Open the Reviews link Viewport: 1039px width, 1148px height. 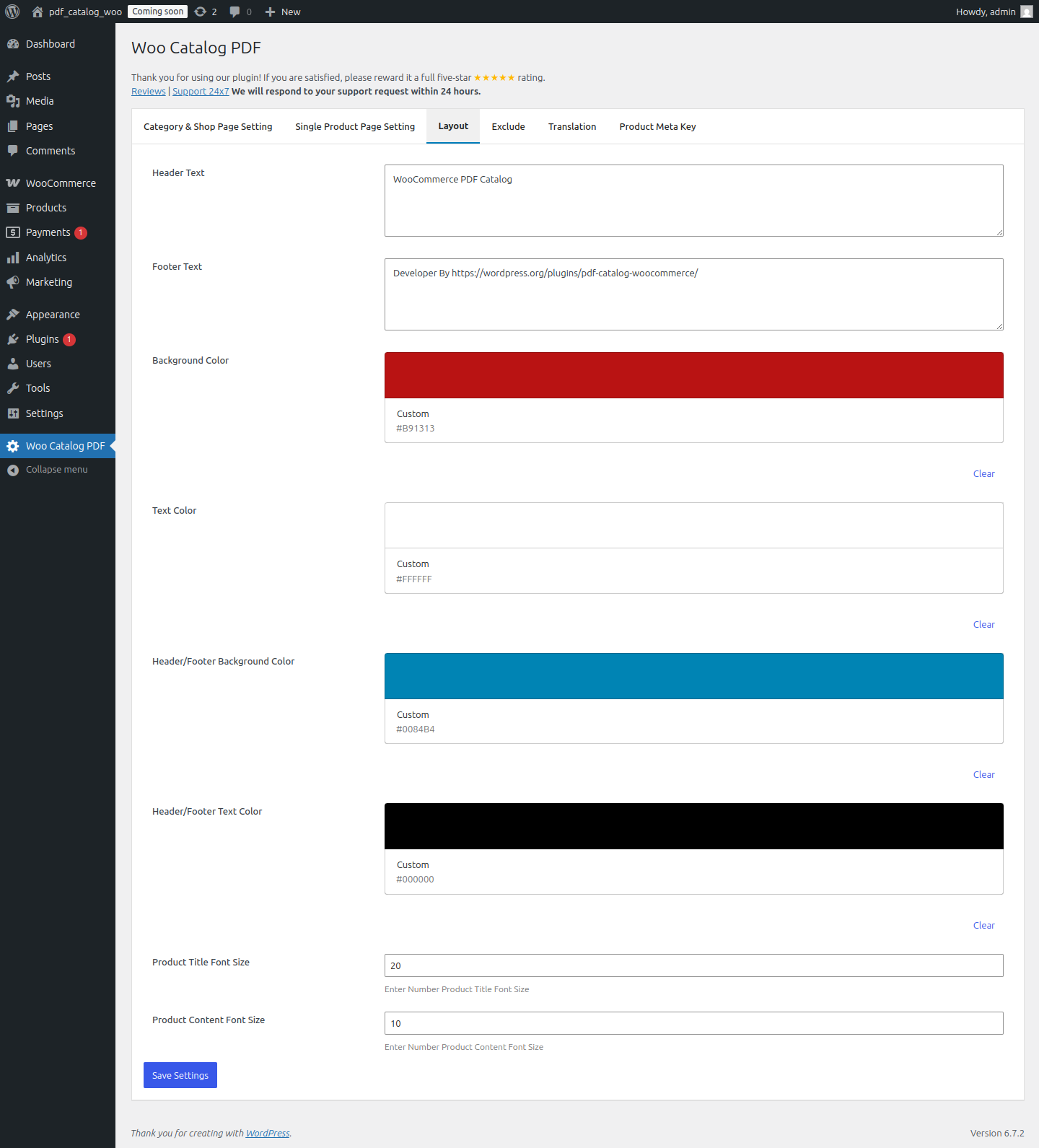[x=149, y=91]
